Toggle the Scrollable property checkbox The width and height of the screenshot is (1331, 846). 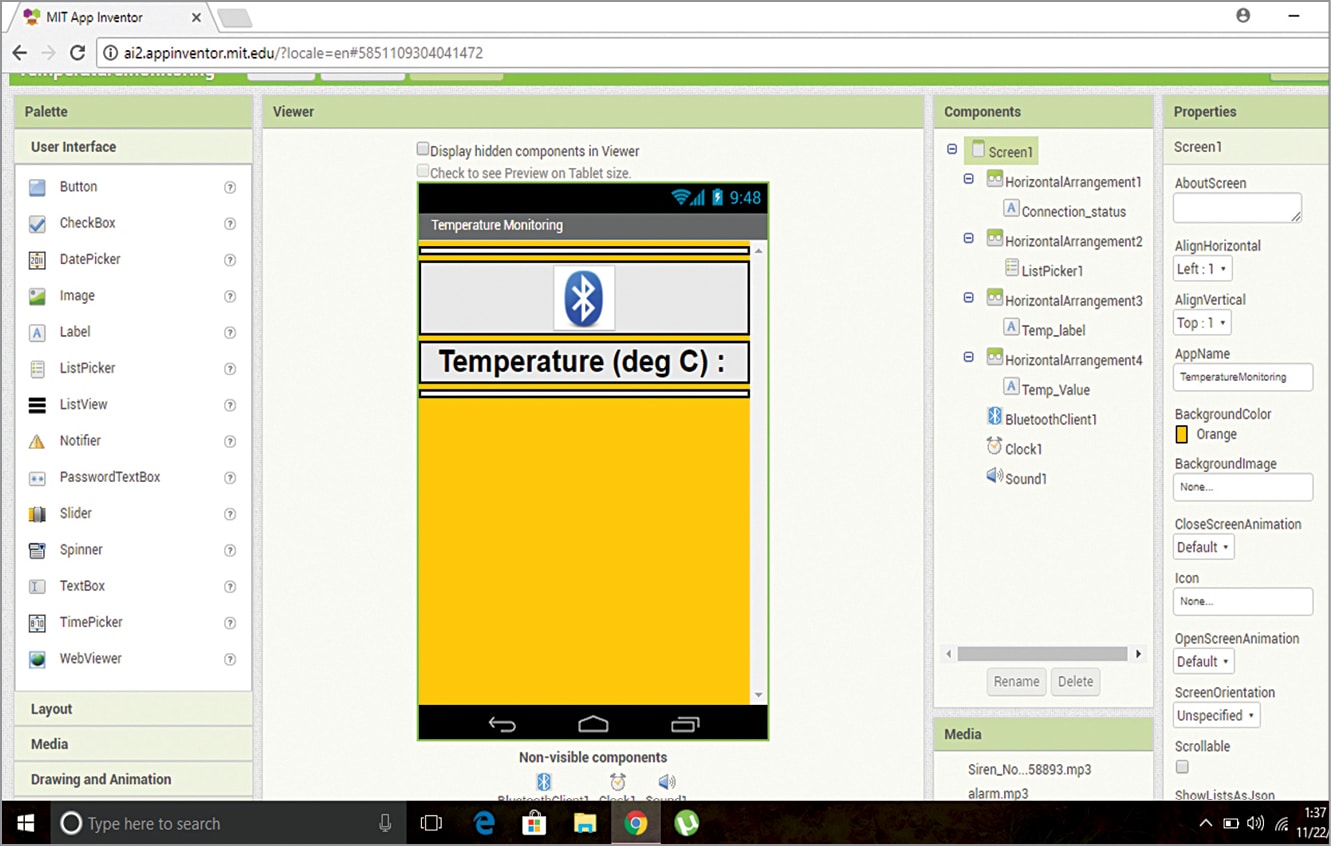tap(1182, 766)
